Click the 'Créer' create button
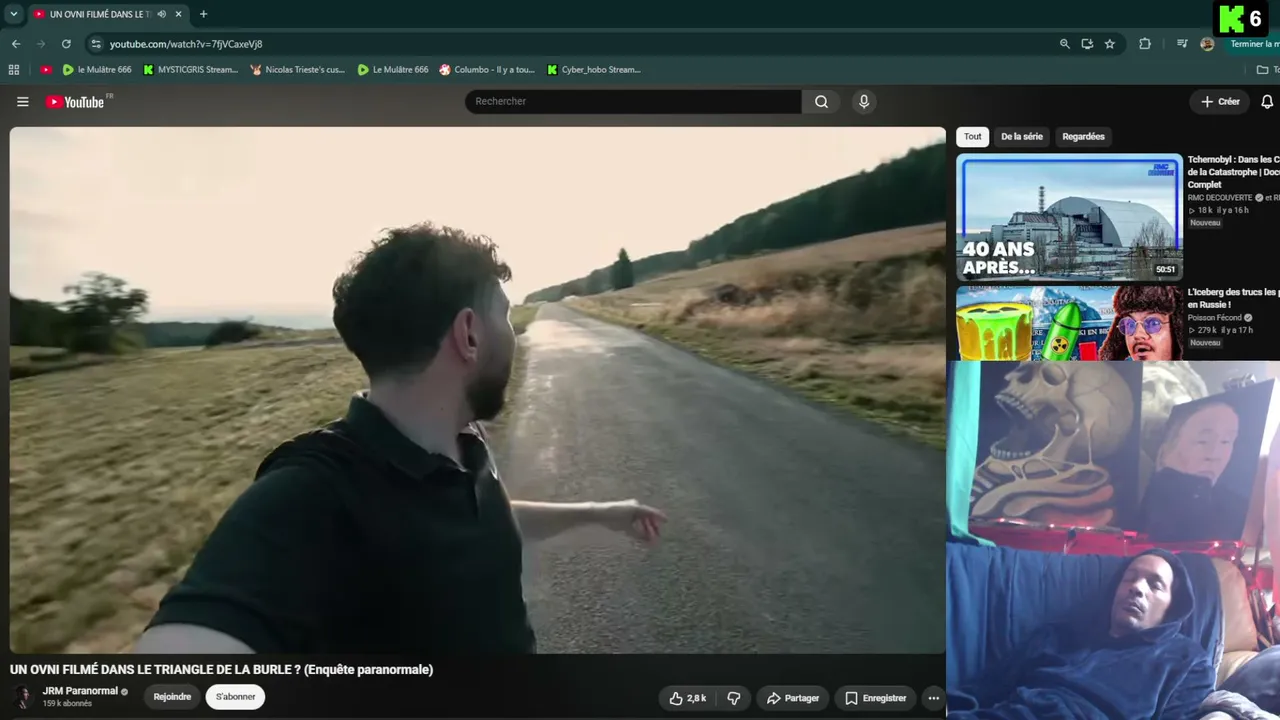The width and height of the screenshot is (1280, 720). (x=1220, y=101)
